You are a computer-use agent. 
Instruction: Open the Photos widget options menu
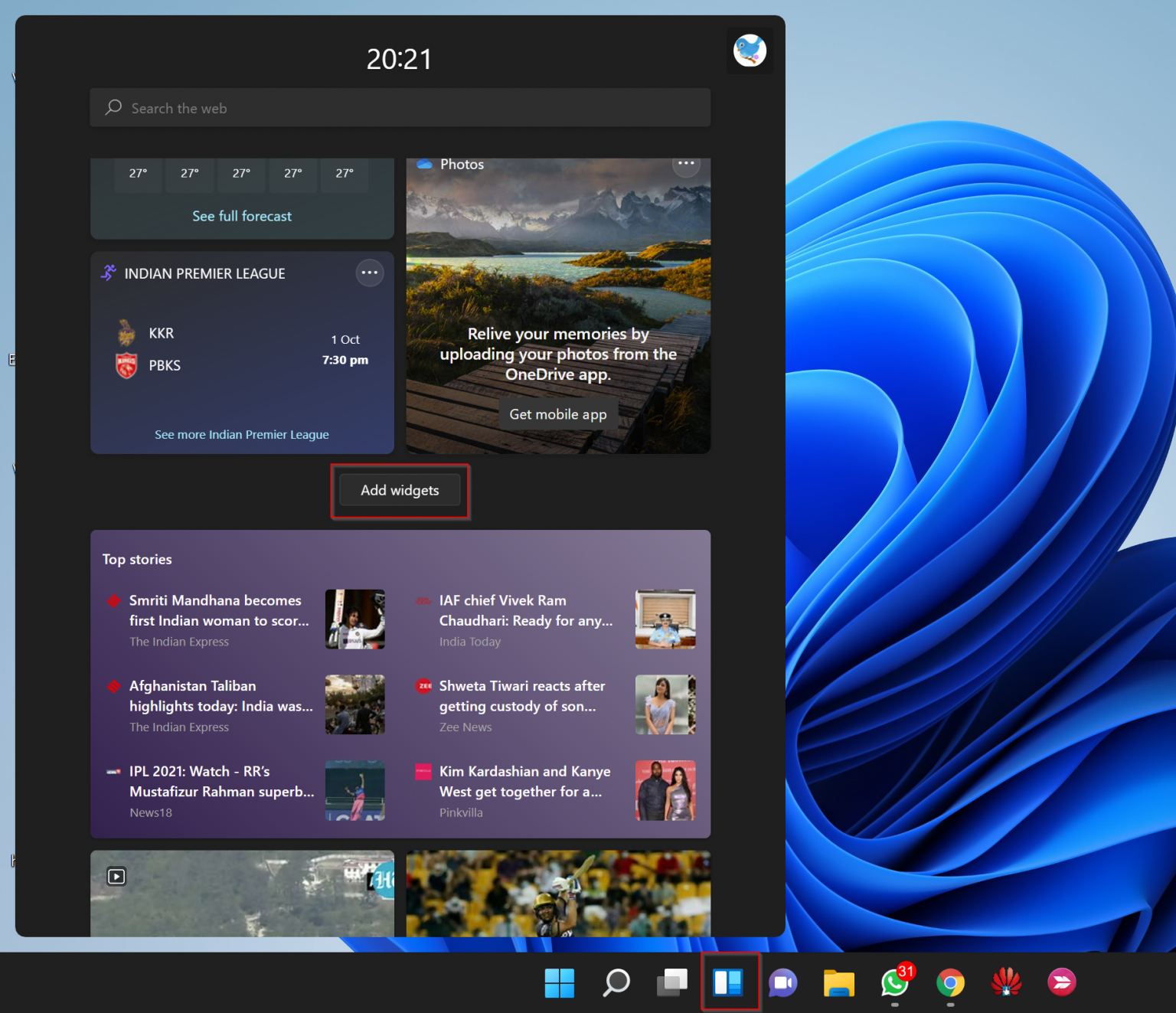[x=686, y=163]
